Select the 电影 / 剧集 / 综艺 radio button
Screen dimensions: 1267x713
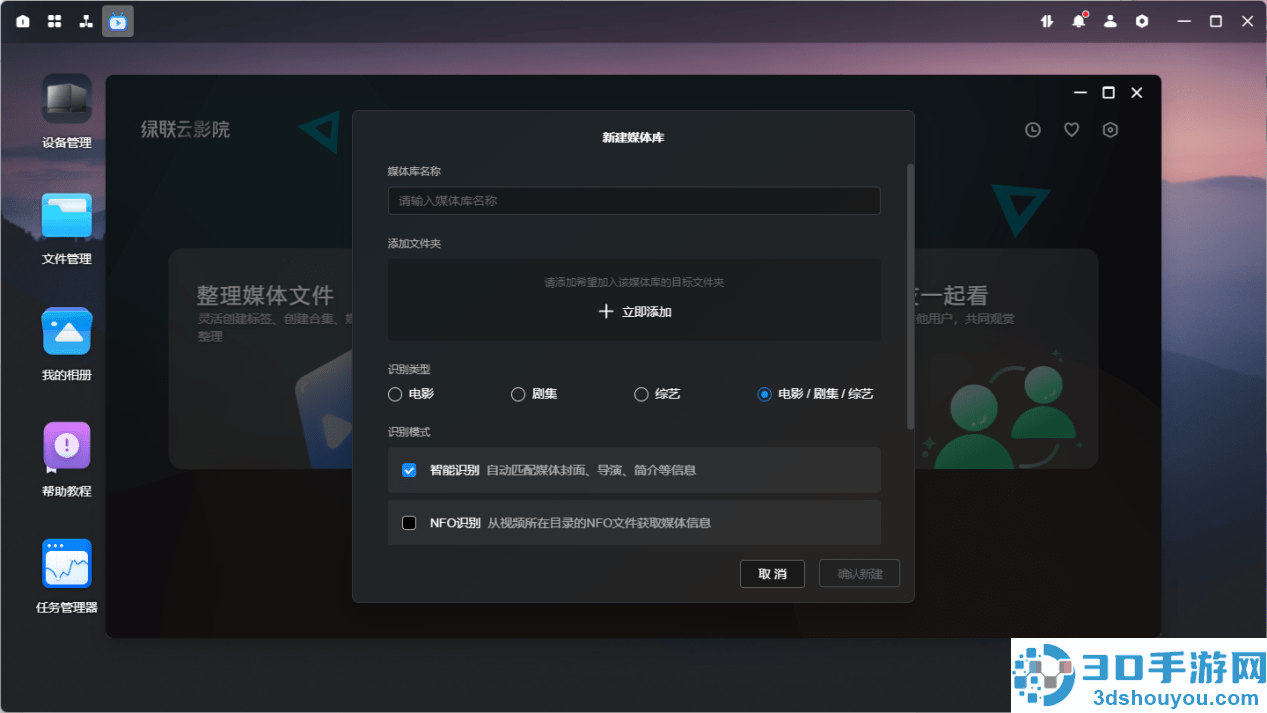764,394
